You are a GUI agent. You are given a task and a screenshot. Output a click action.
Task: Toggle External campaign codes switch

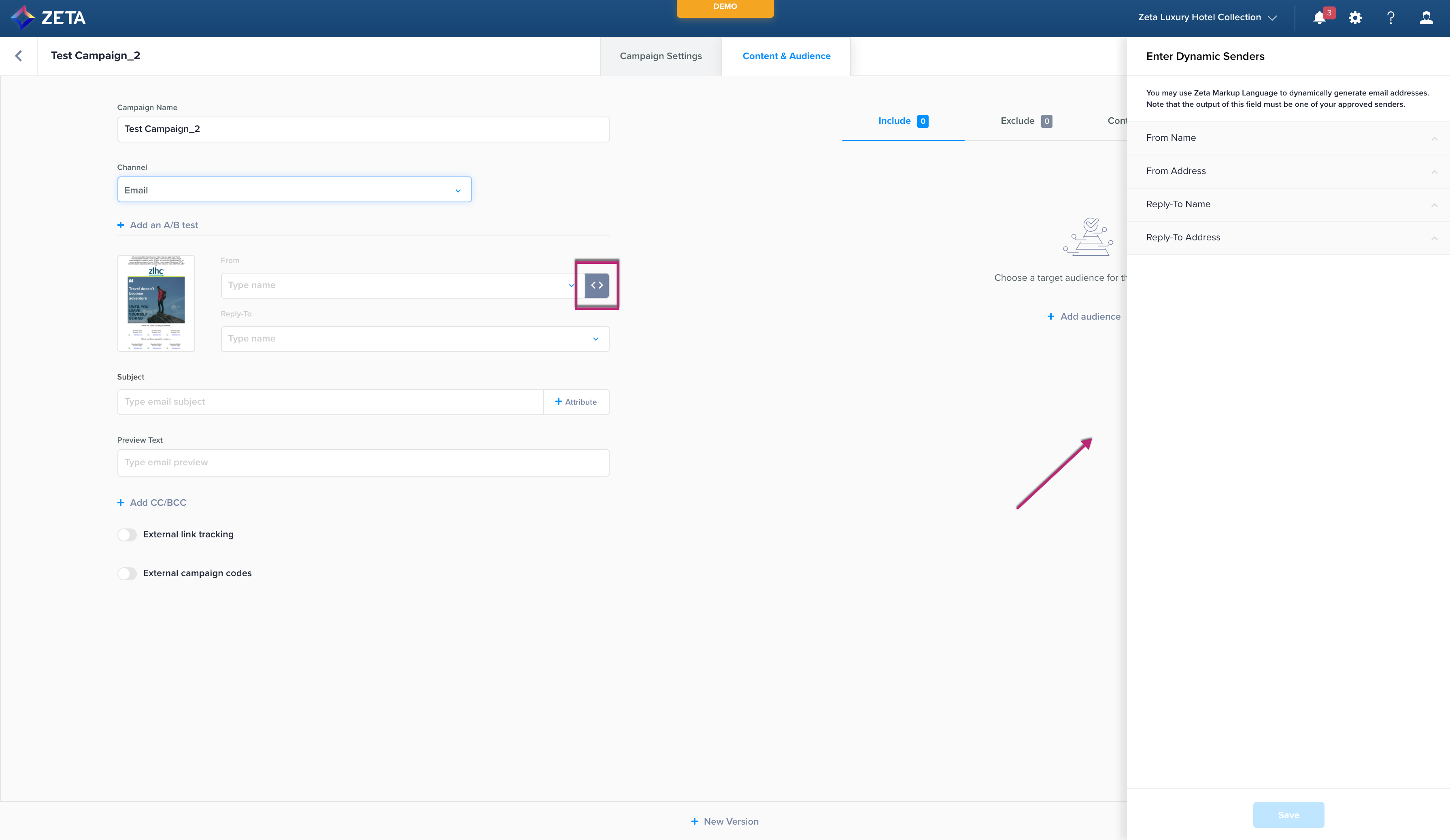(x=127, y=573)
